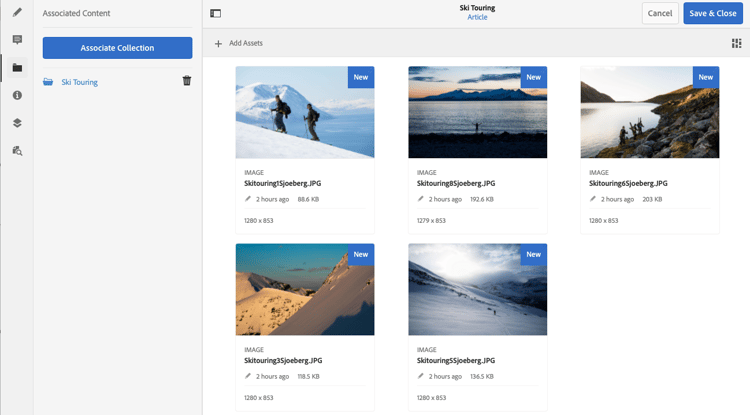Image resolution: width=750 pixels, height=415 pixels.
Task: Select the Skitouring1Sjoeberg.JPG skiers thumbnail
Action: click(305, 112)
